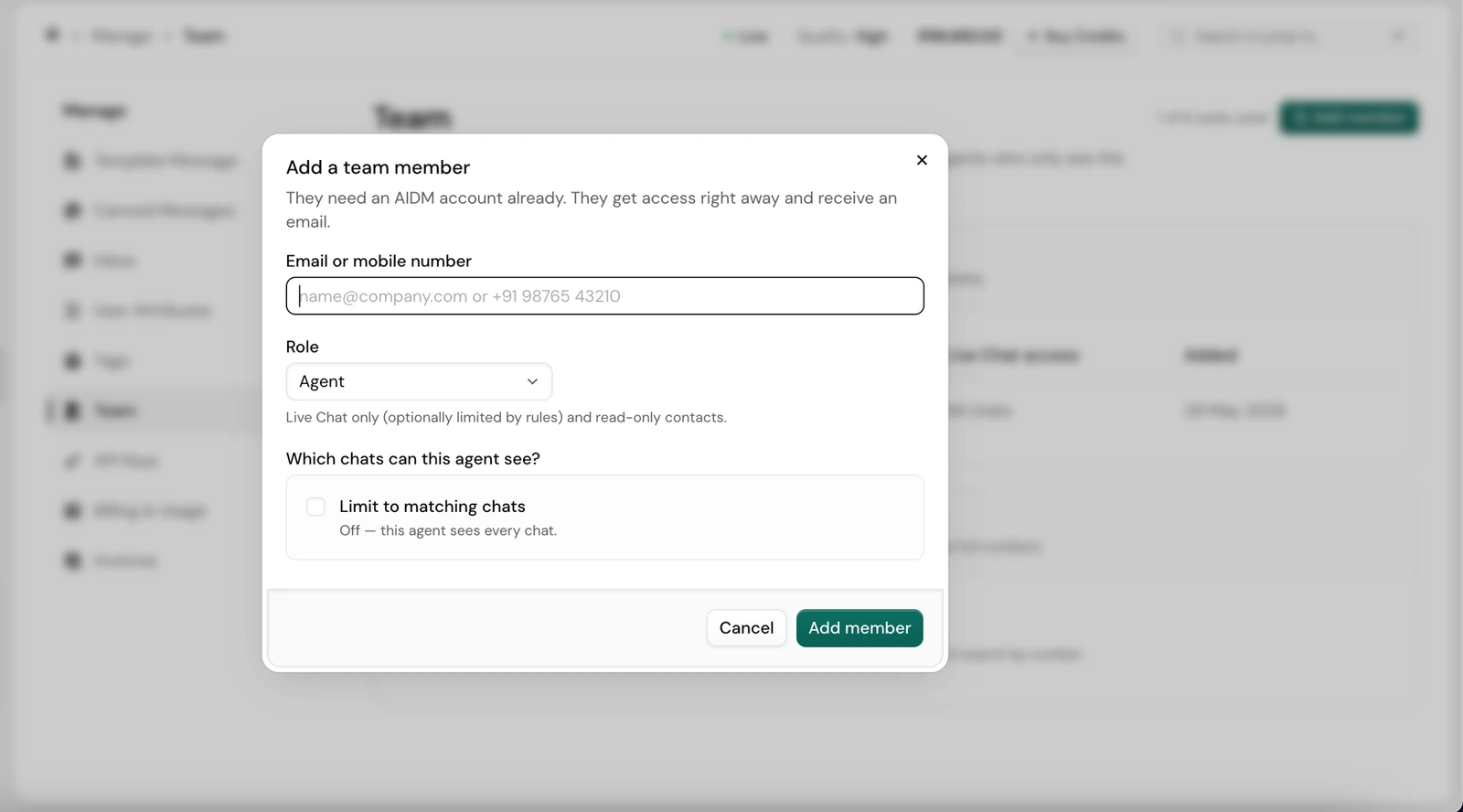Confirm with the dialog's Add member button
Image resolution: width=1463 pixels, height=812 pixels.
tap(860, 628)
